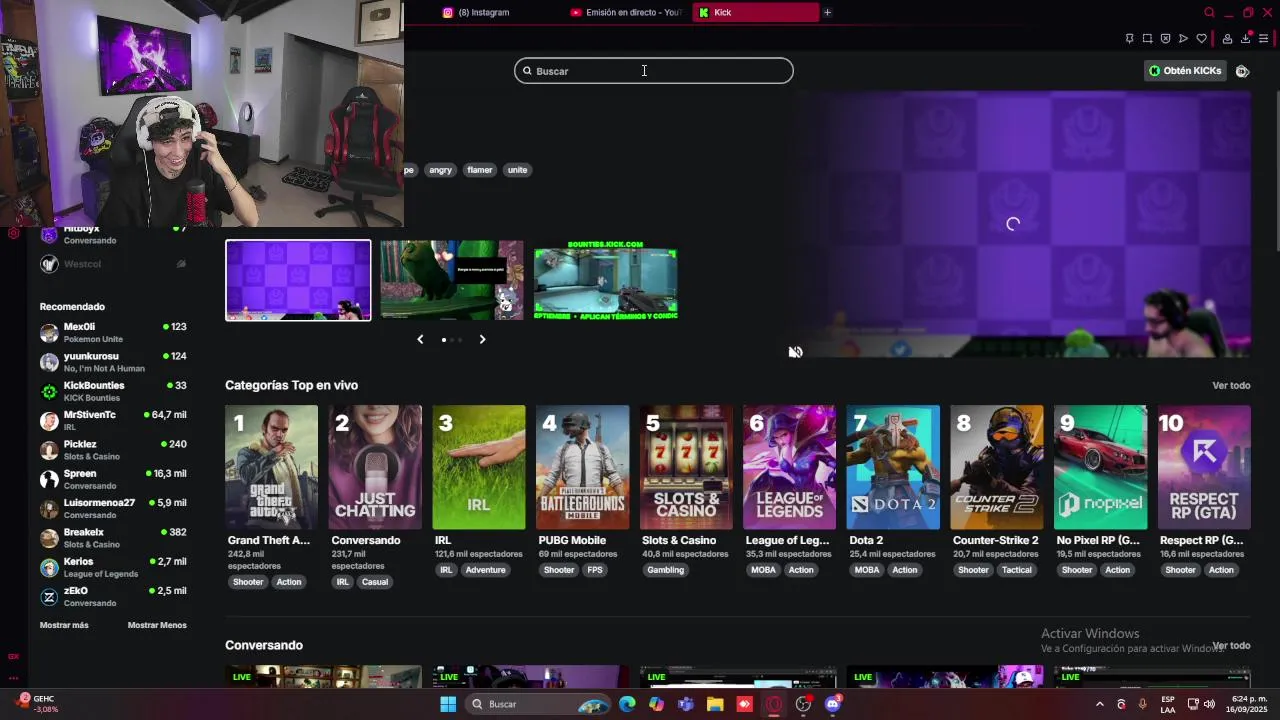The image size is (1280, 720).
Task: Select the bounties.kick.com stream thumbnail
Action: (x=606, y=280)
